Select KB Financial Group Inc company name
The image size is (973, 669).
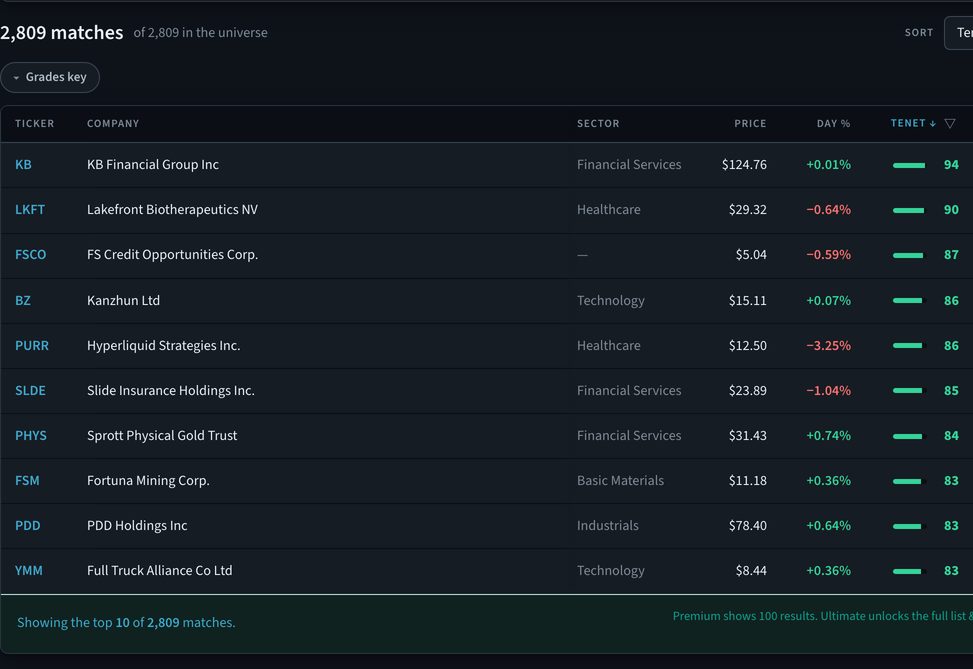pyautogui.click(x=153, y=164)
